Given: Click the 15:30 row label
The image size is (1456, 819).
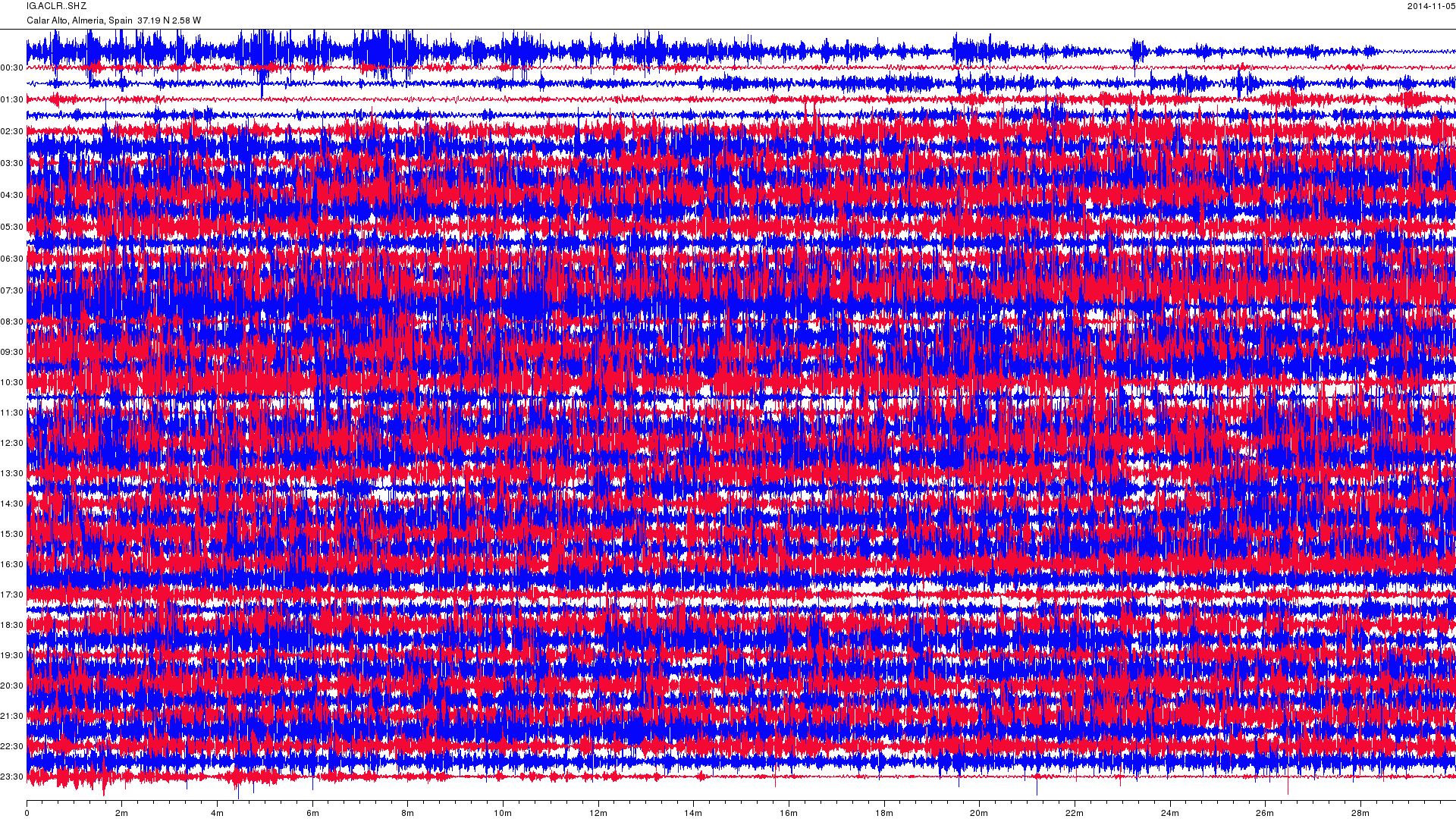Looking at the screenshot, I should click(x=12, y=535).
